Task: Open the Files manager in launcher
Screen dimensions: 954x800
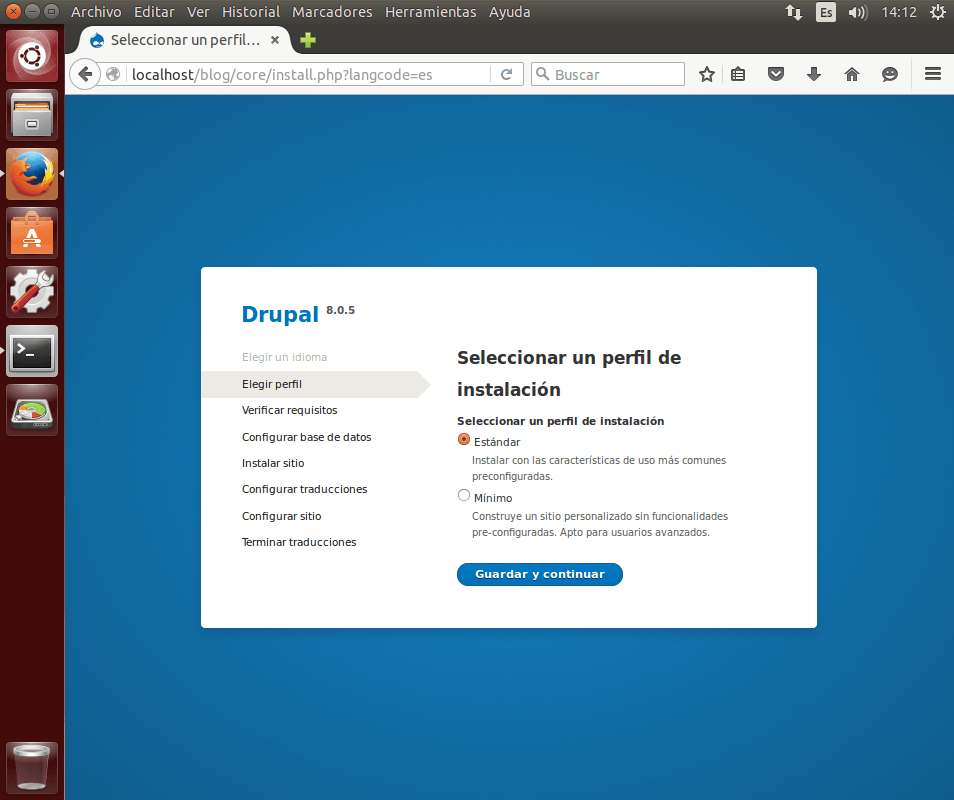Action: tap(32, 115)
